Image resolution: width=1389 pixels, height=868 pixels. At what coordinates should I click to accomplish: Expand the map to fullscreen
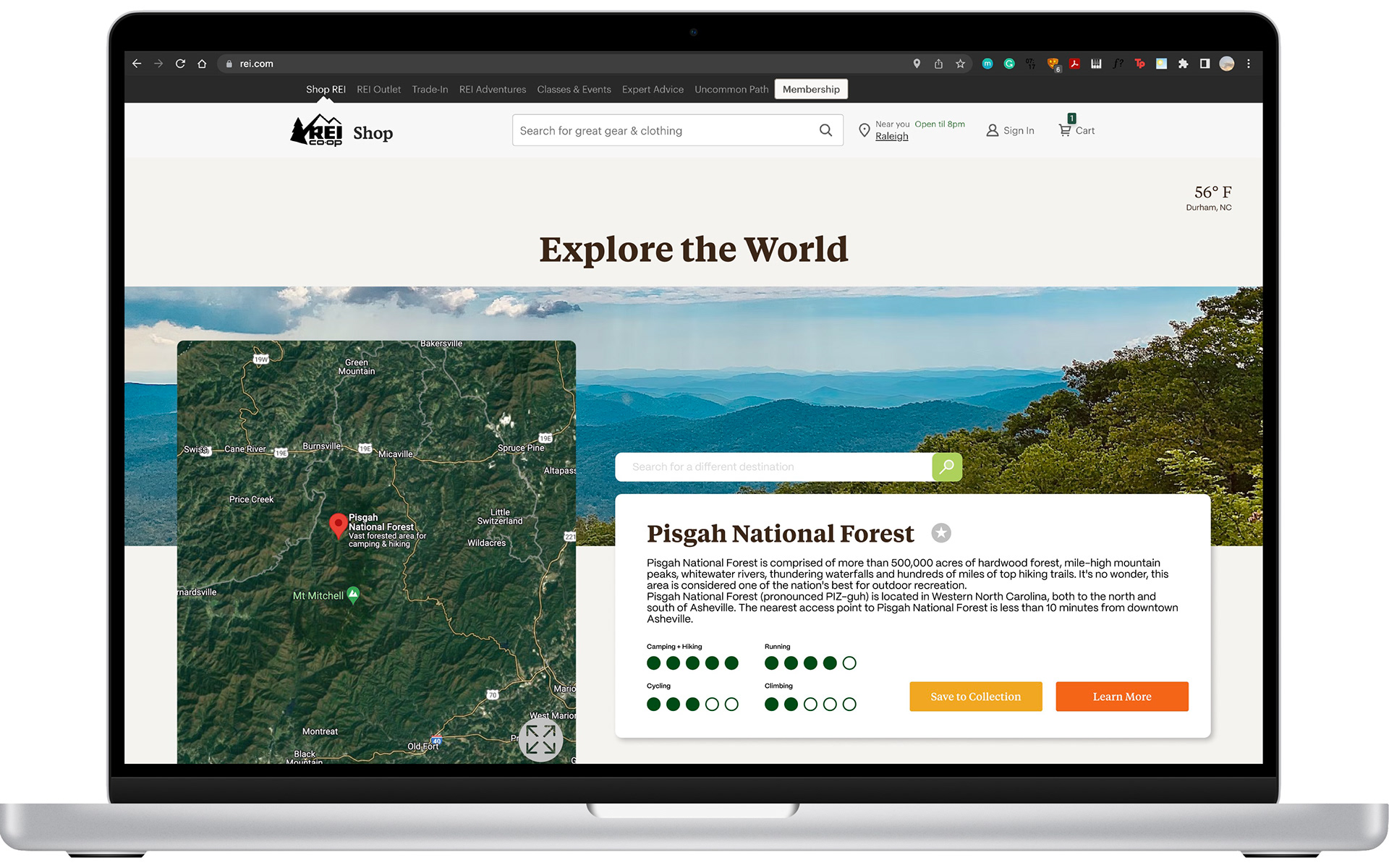click(x=540, y=739)
